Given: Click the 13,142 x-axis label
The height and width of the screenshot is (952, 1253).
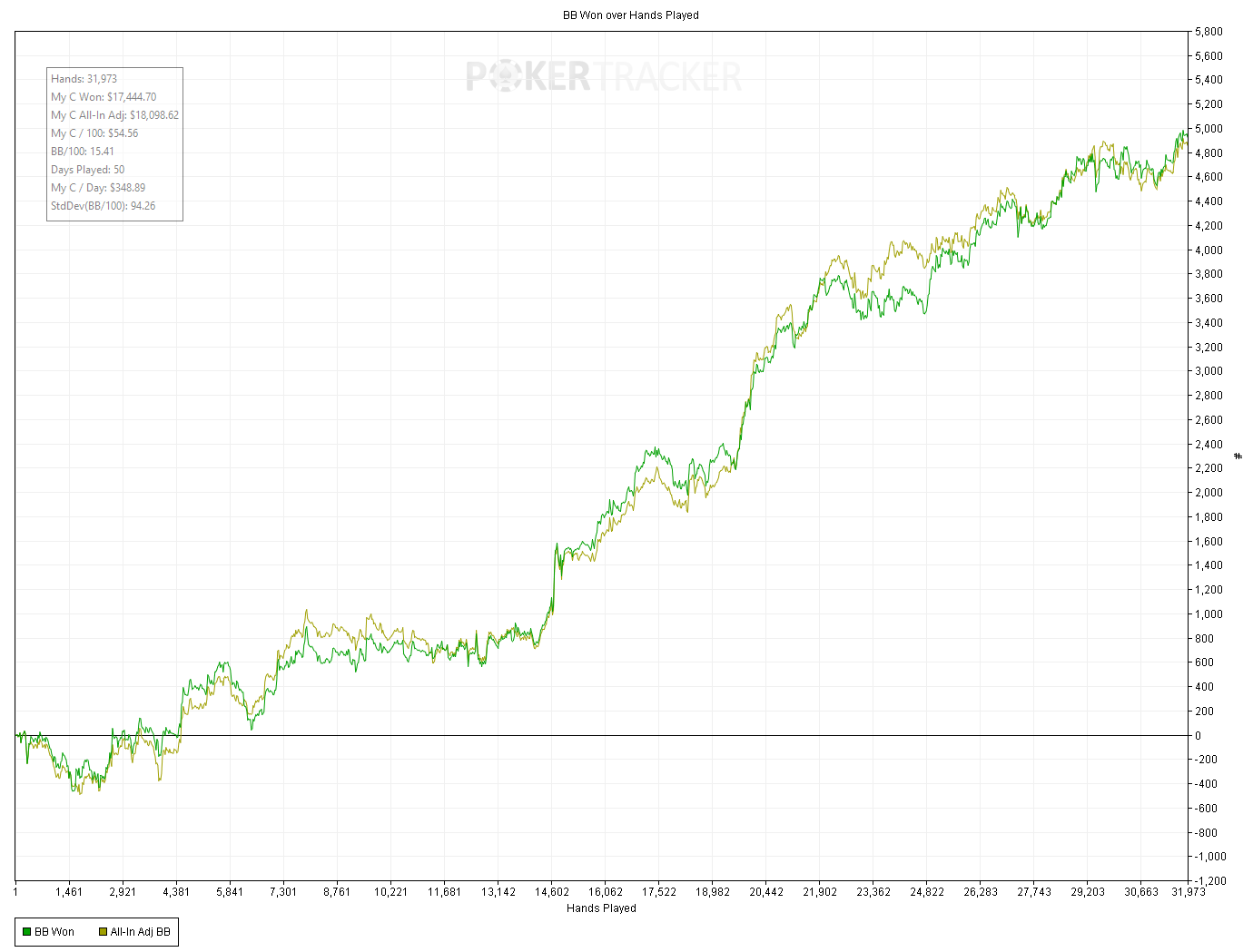Looking at the screenshot, I should (x=498, y=892).
